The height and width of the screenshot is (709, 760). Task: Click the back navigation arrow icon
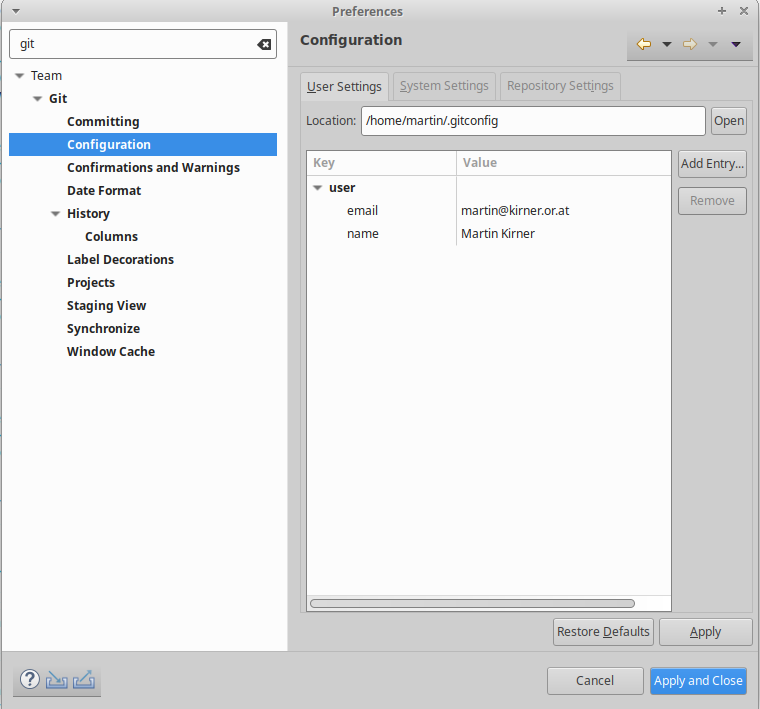(644, 44)
